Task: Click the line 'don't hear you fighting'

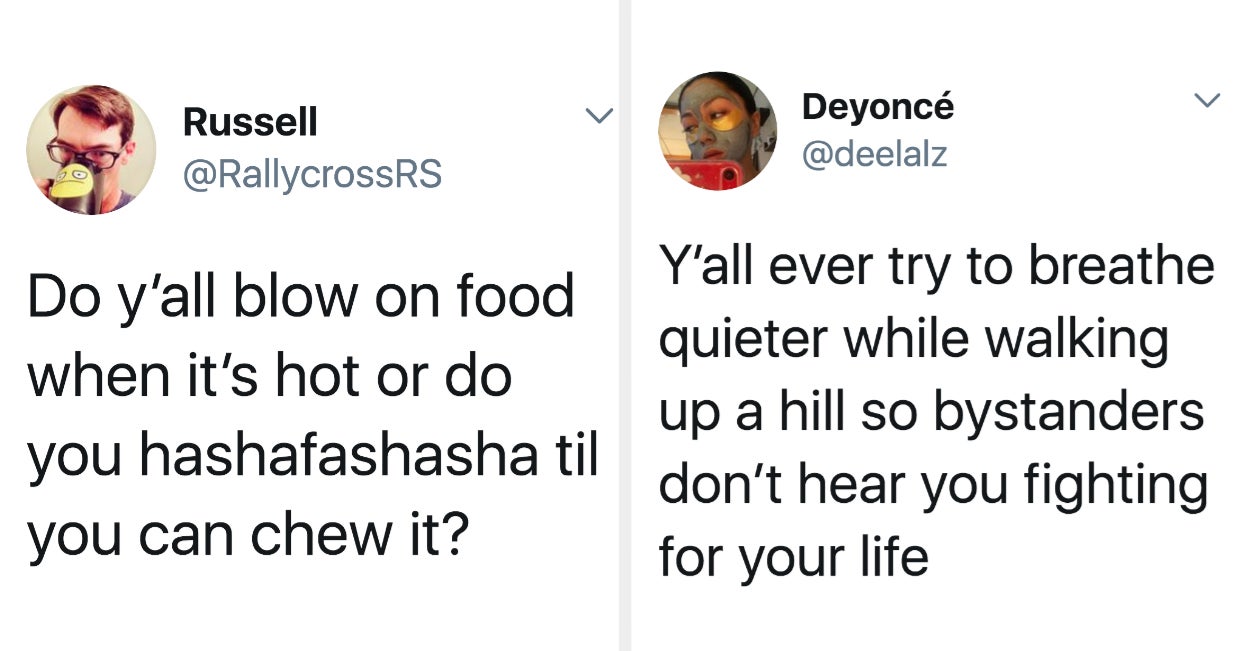Action: point(934,484)
